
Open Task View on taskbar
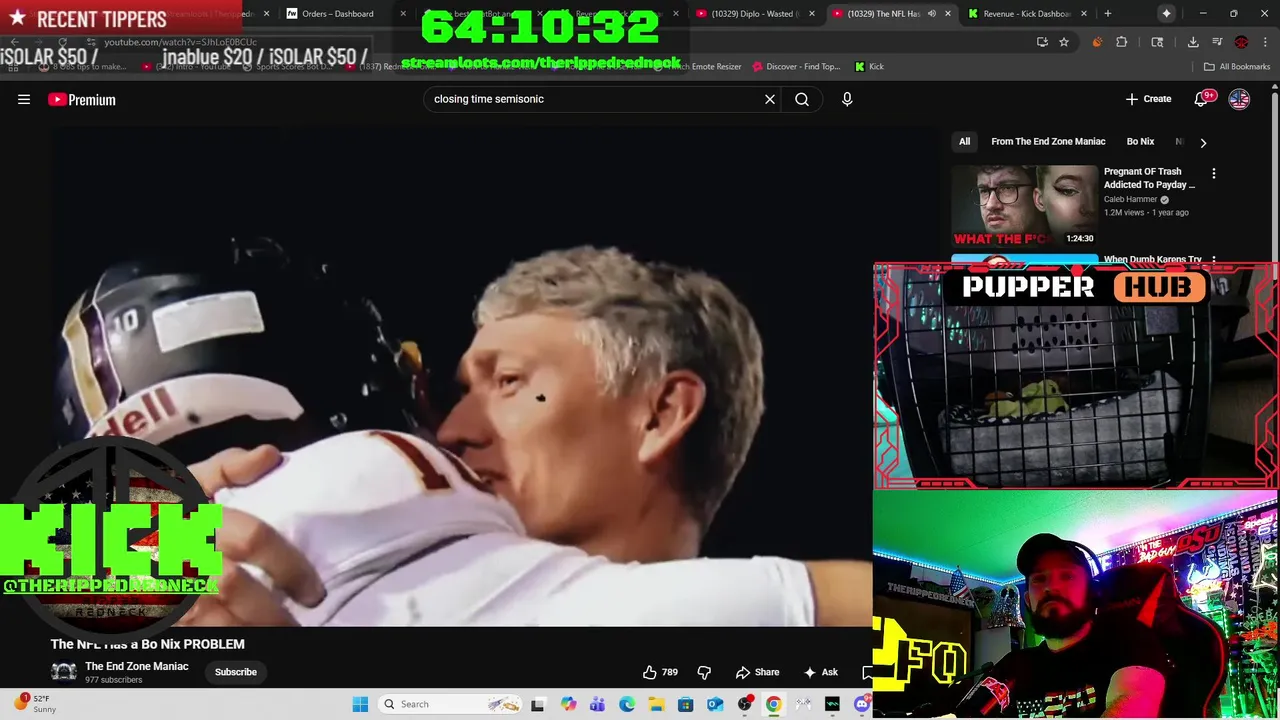(x=538, y=704)
